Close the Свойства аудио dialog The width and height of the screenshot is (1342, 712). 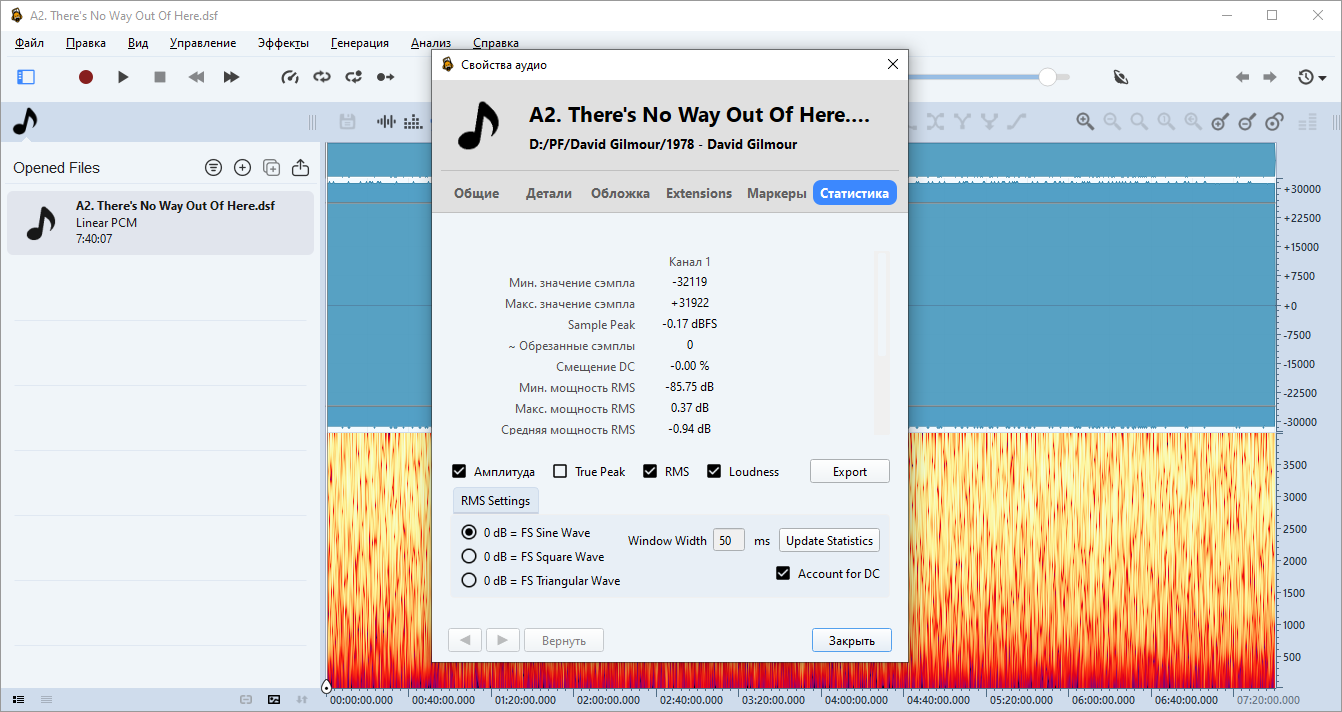coord(893,64)
